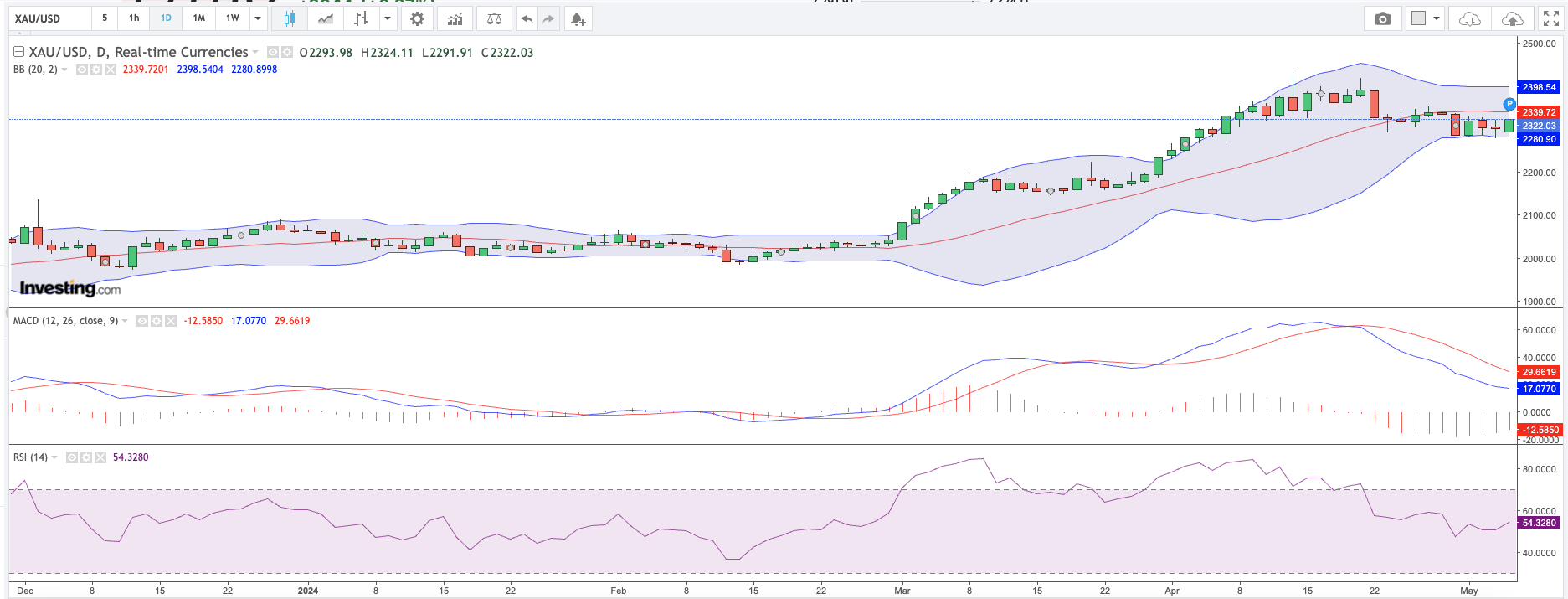Select candlestick chart type
This screenshot has height=599, width=1568.
[x=289, y=18]
